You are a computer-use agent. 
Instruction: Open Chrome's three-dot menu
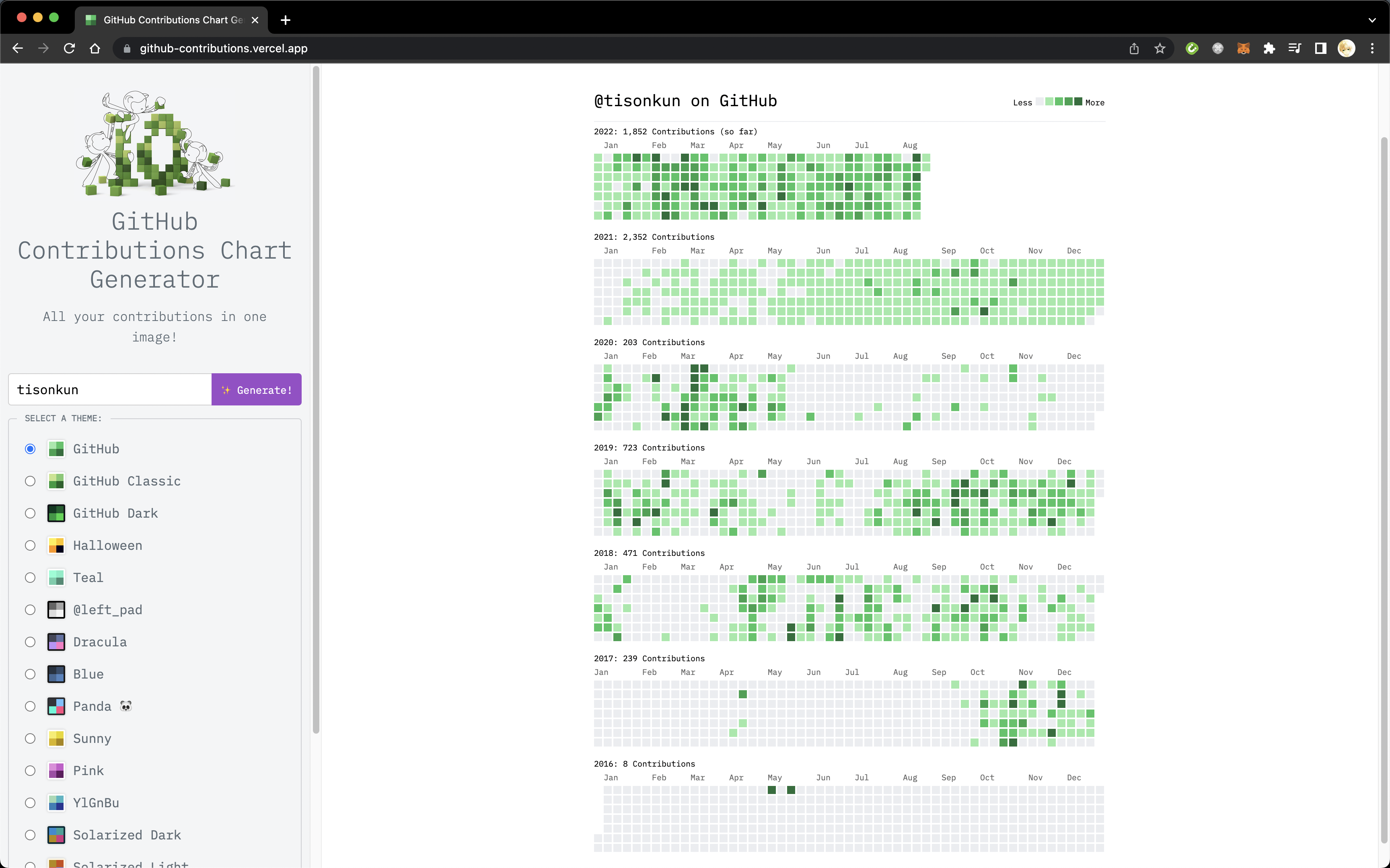pyautogui.click(x=1372, y=48)
